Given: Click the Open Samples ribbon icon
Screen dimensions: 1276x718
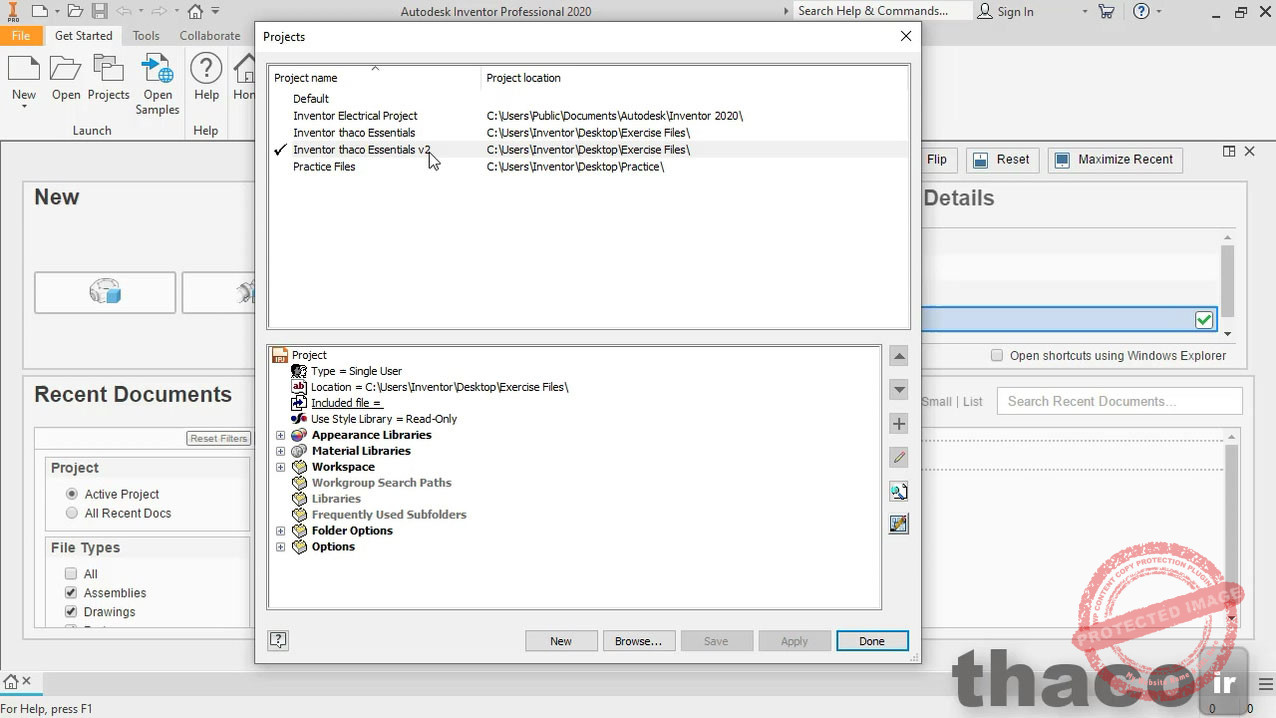Looking at the screenshot, I should click(x=157, y=85).
